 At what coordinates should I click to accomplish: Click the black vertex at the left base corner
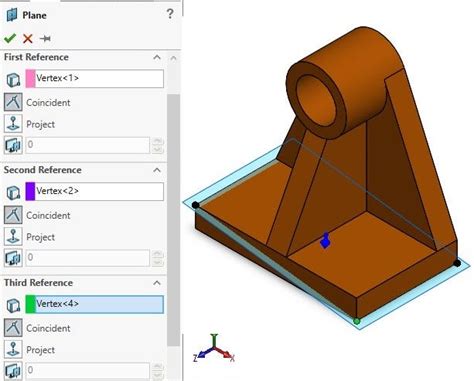tap(196, 205)
